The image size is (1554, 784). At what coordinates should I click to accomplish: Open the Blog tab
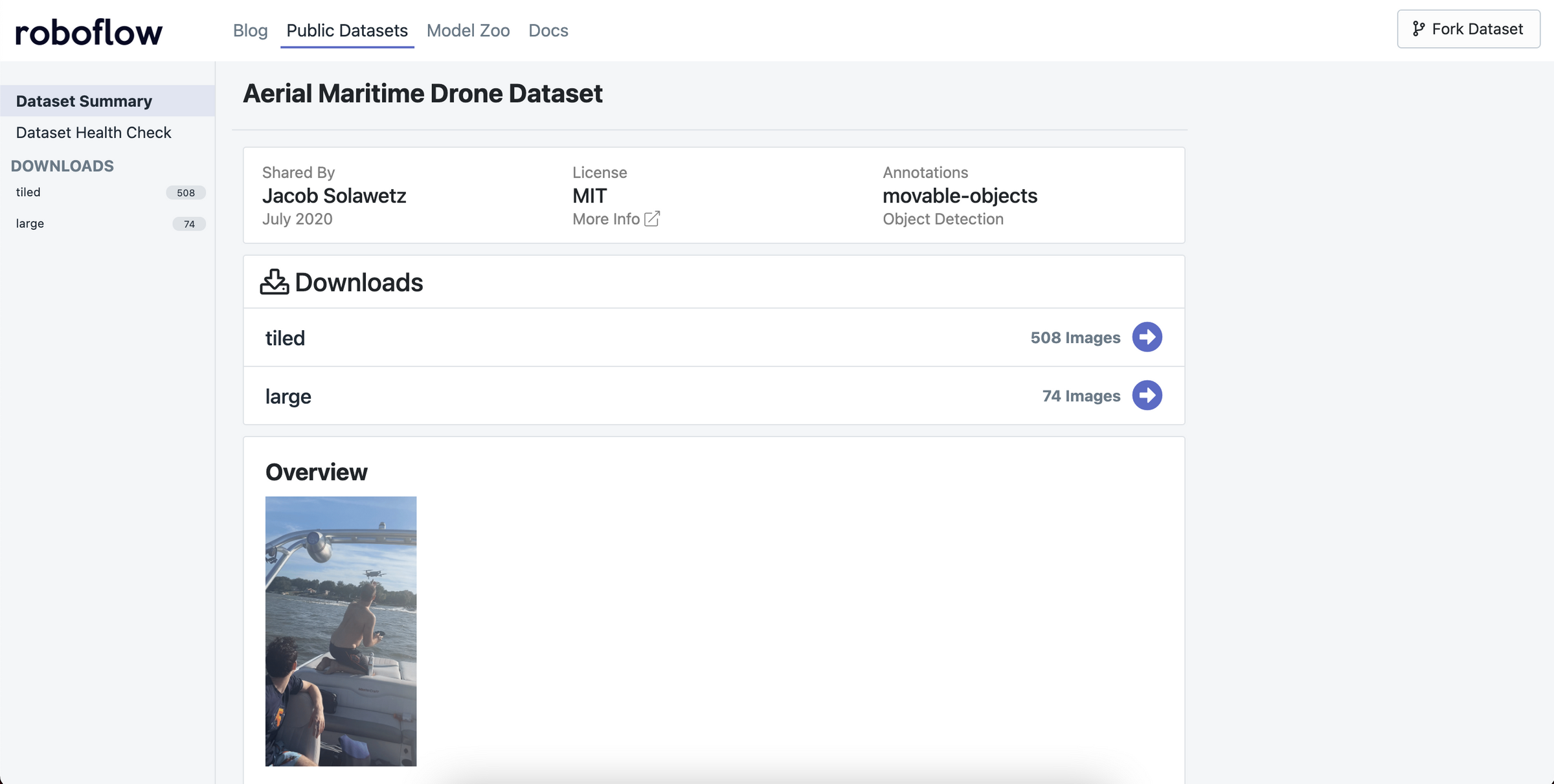point(250,30)
